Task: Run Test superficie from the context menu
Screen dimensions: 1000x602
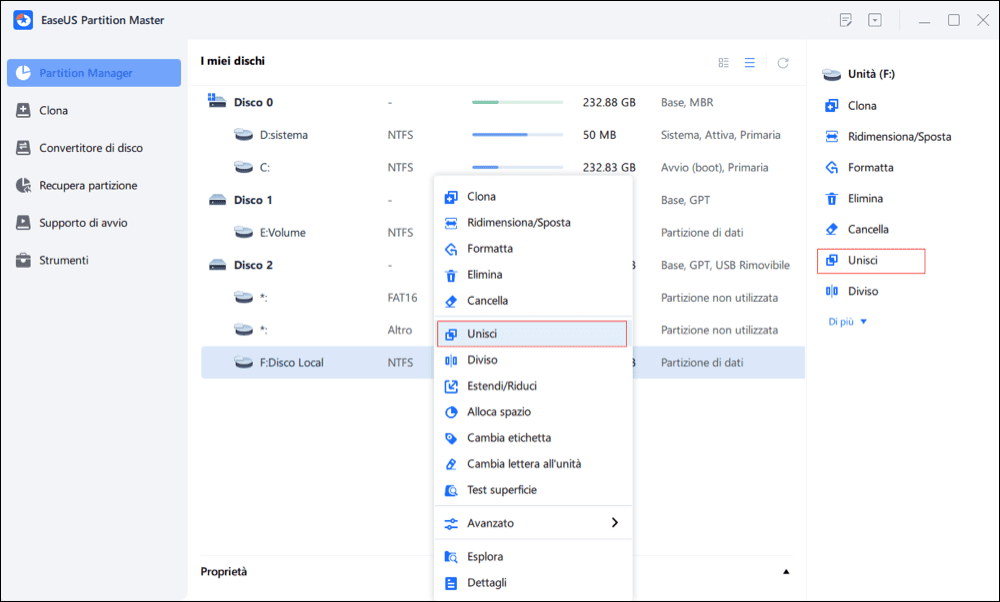Action: tap(533, 490)
